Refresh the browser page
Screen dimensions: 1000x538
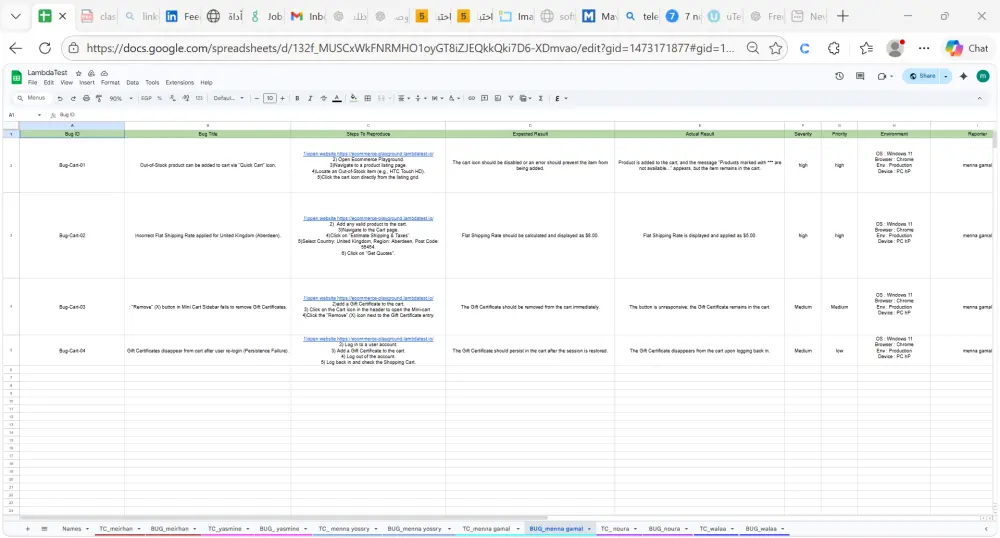tap(45, 48)
